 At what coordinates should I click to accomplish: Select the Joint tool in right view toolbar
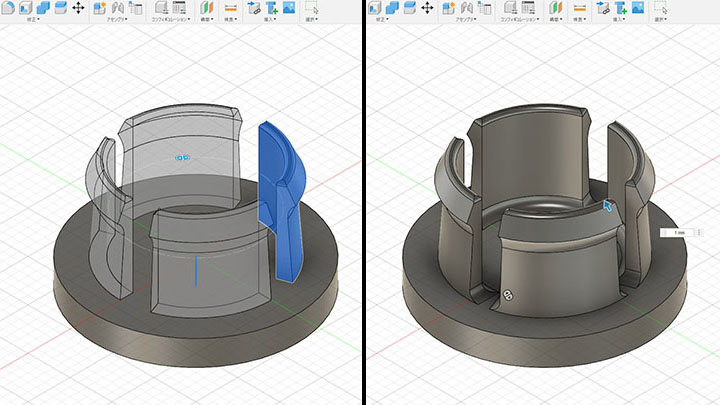[x=467, y=7]
